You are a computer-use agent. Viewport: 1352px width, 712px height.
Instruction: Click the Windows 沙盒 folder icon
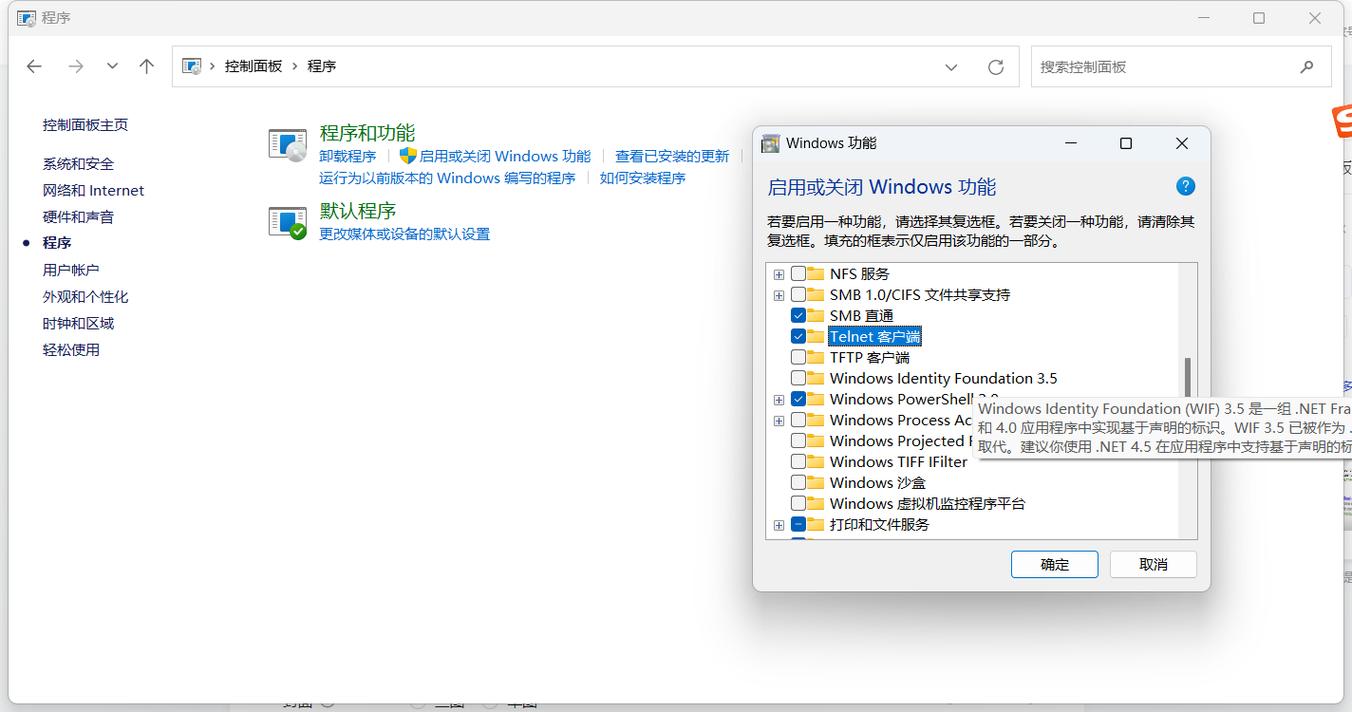pos(815,482)
